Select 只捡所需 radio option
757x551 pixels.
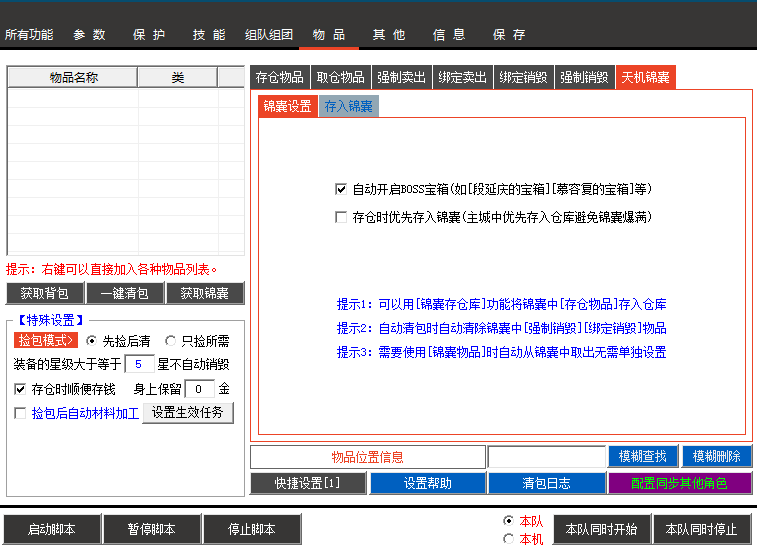170,341
